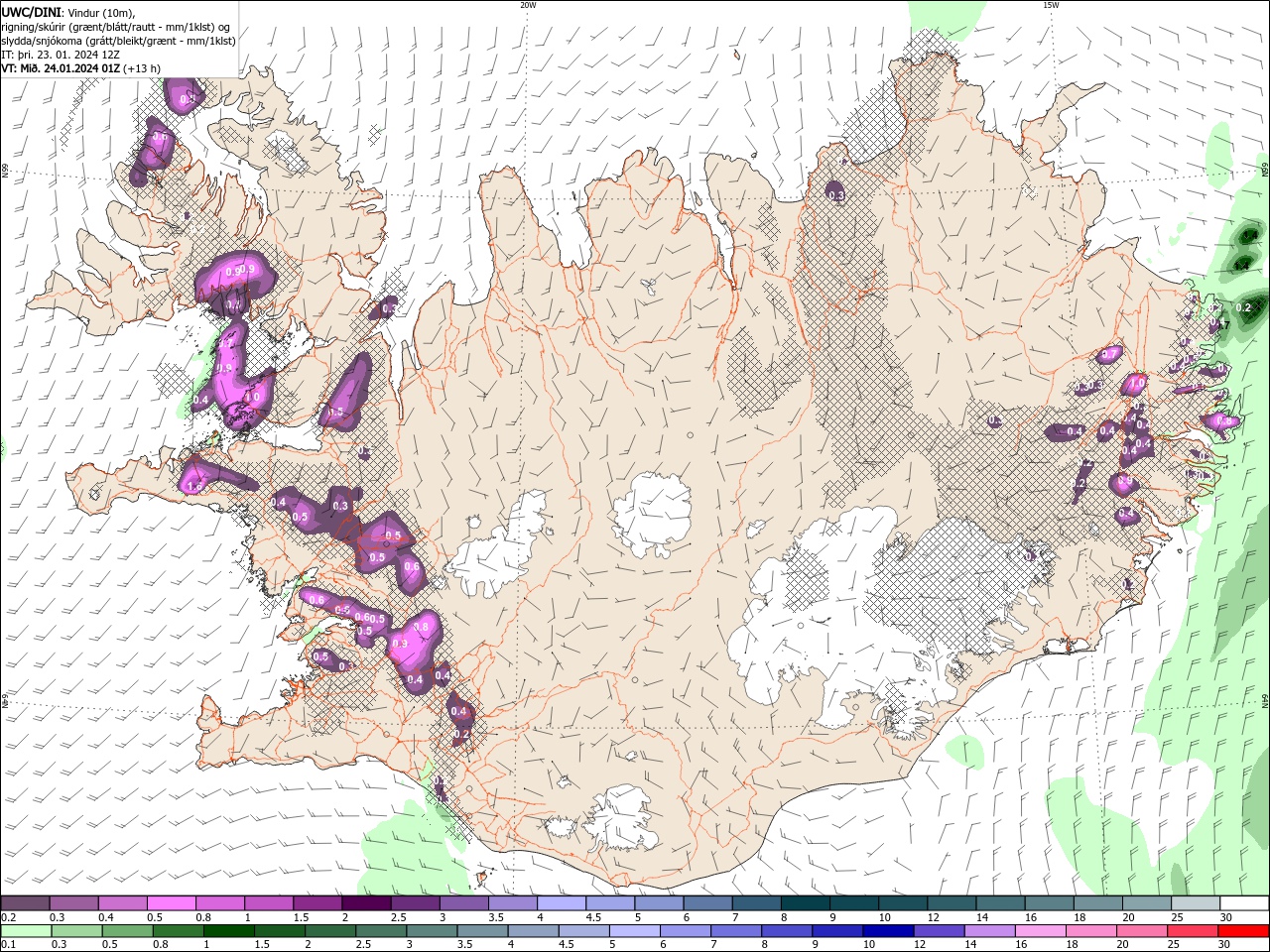
Task: Click the 0.3 value on the north-coast snow patch
Action: 836,195
